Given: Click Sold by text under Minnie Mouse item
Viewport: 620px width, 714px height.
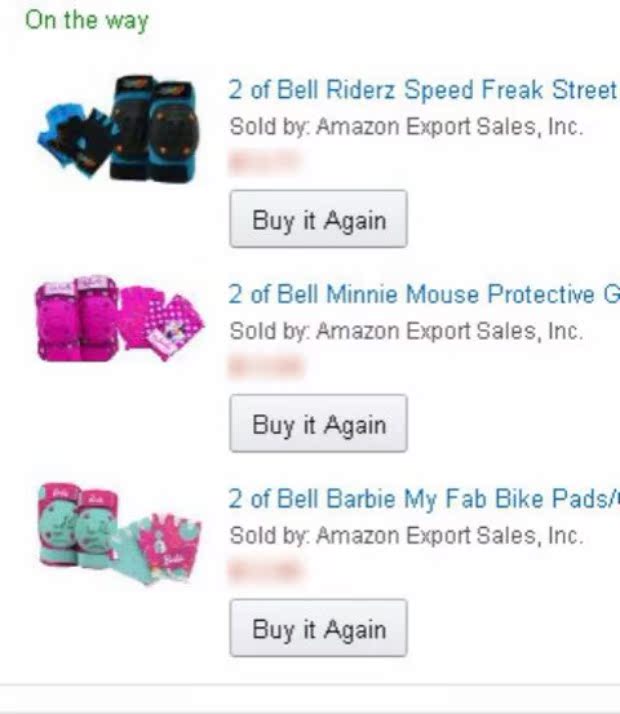Looking at the screenshot, I should click(x=406, y=331).
